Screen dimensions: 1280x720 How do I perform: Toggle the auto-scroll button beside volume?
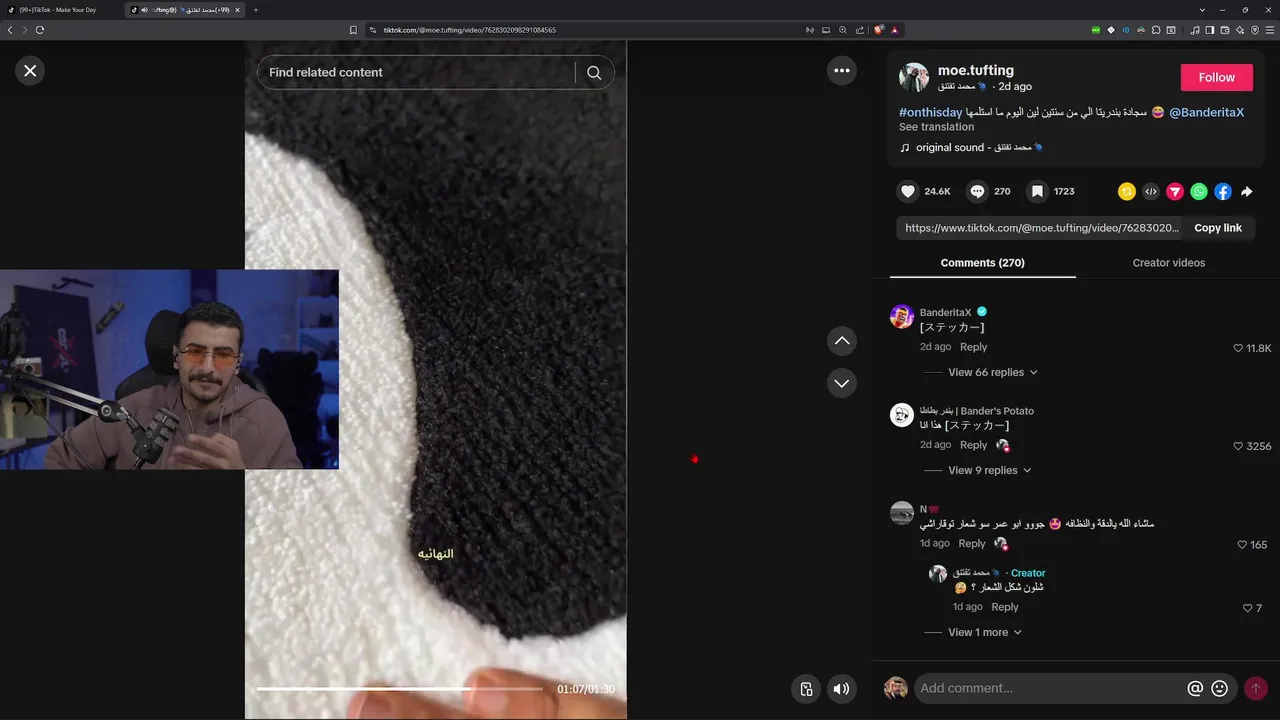point(806,688)
